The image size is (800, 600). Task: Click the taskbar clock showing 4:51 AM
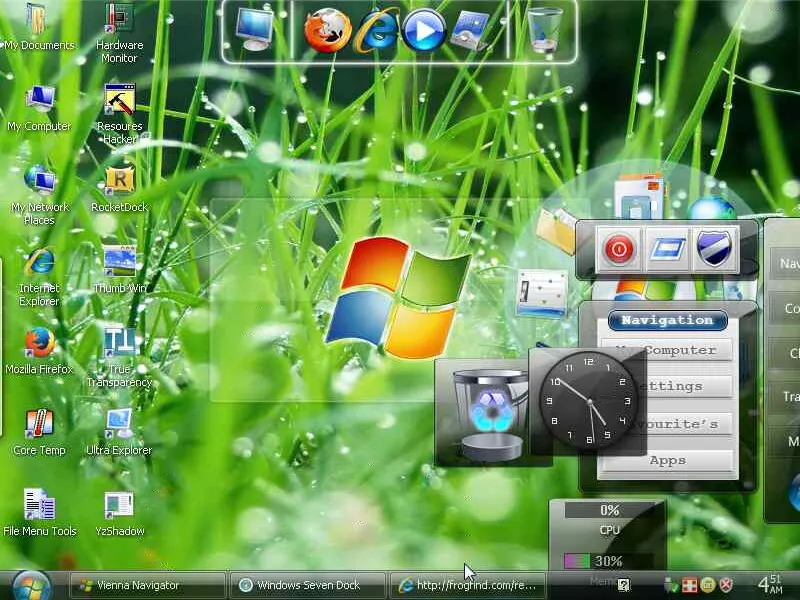[769, 585]
